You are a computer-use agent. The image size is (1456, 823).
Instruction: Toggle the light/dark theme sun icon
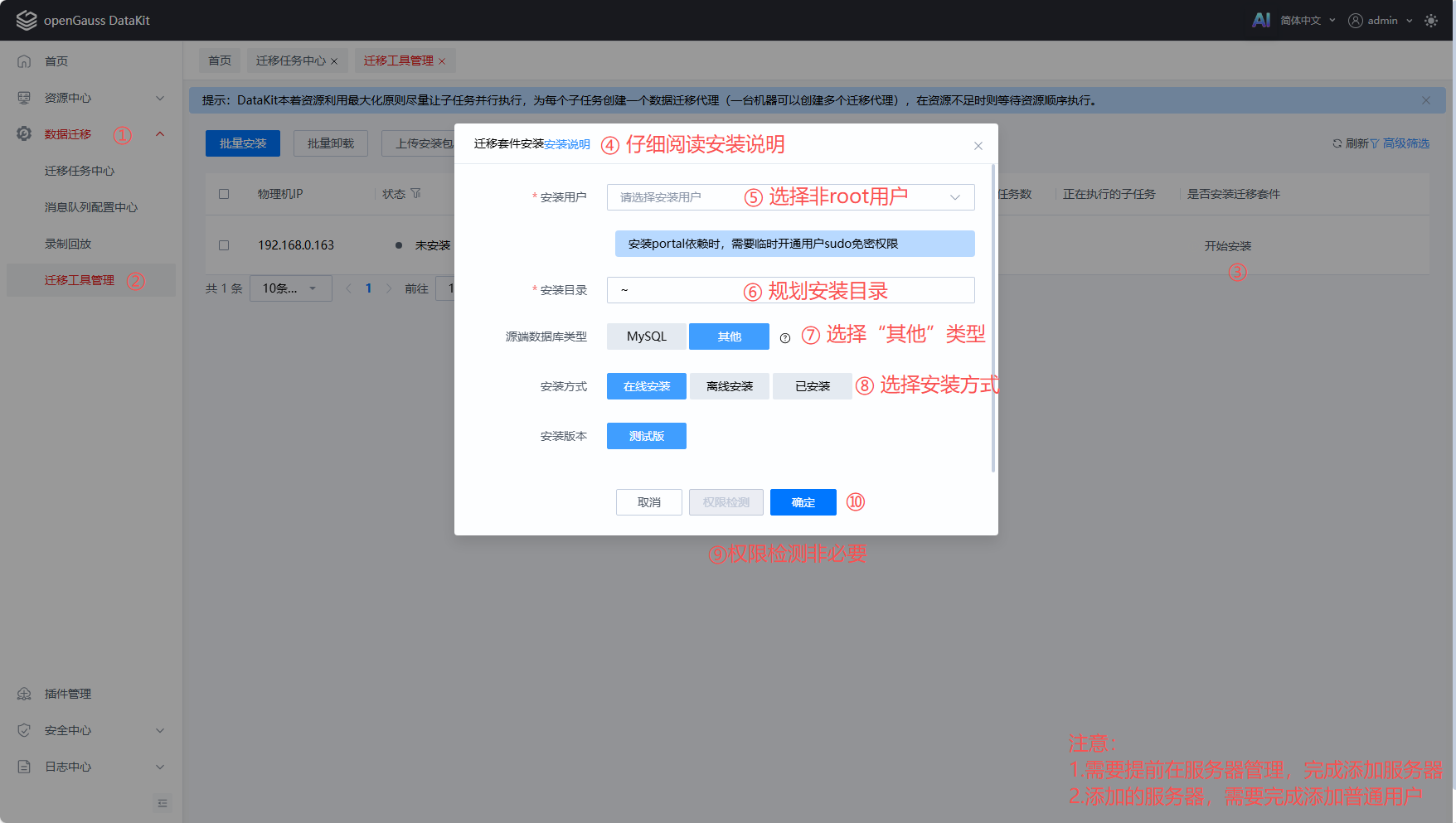click(1431, 21)
